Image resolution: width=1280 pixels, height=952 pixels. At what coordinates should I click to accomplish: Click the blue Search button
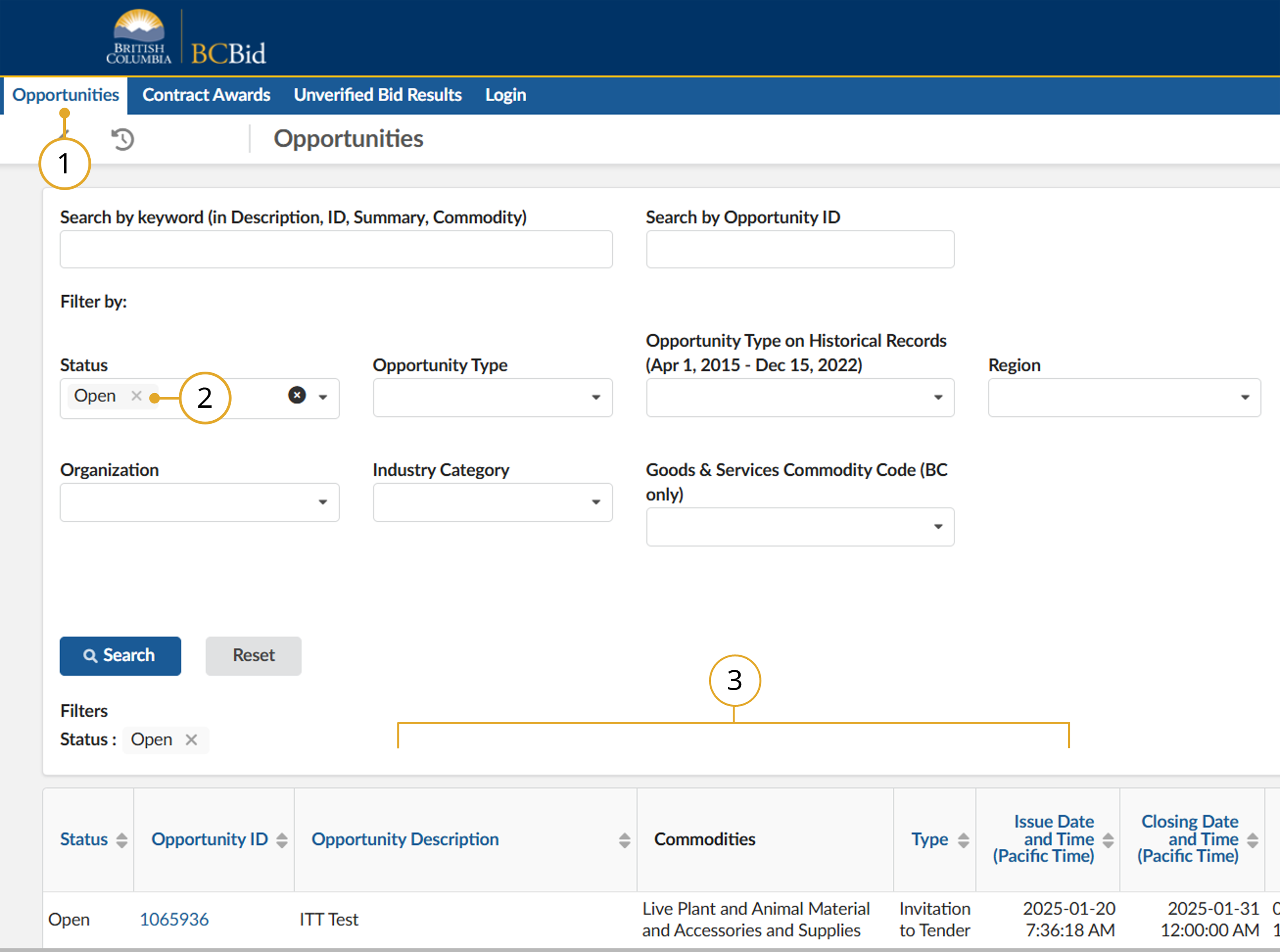point(120,656)
